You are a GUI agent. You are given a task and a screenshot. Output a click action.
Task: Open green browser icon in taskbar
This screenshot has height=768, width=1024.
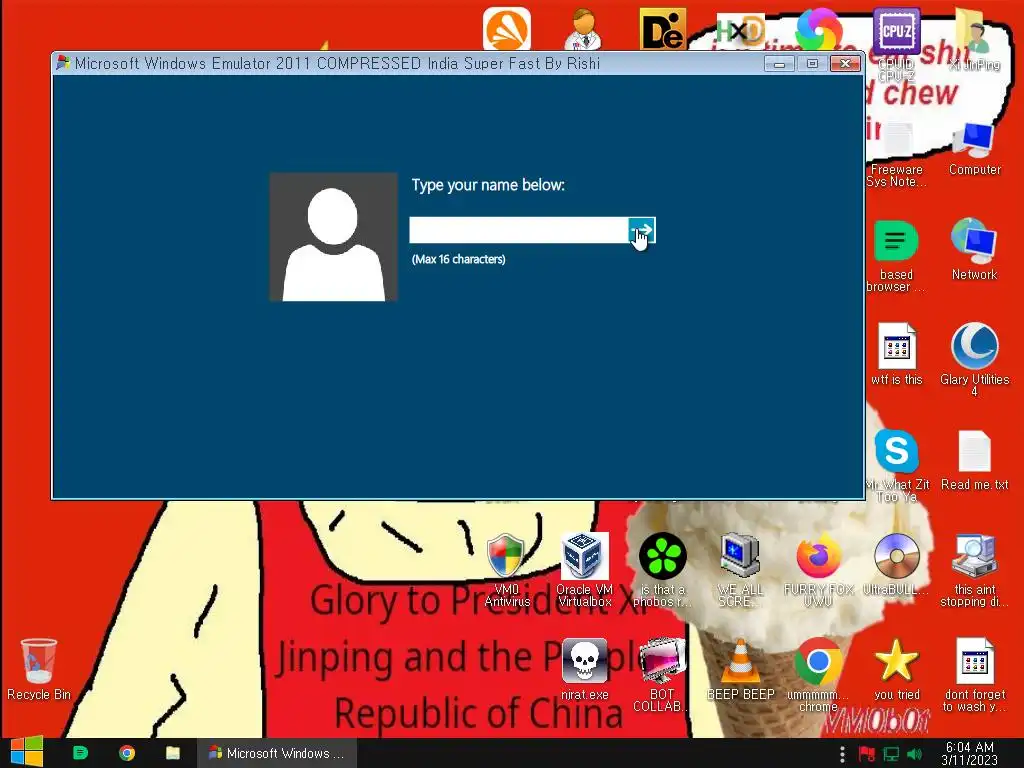80,753
